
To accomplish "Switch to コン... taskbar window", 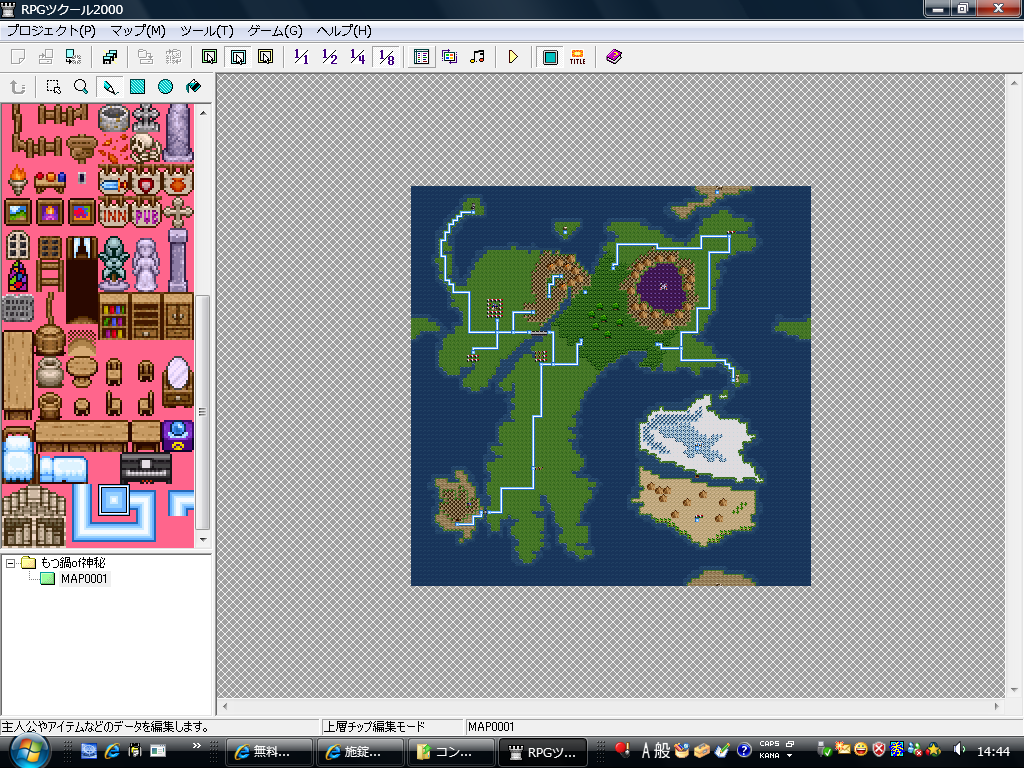I will pos(451,752).
